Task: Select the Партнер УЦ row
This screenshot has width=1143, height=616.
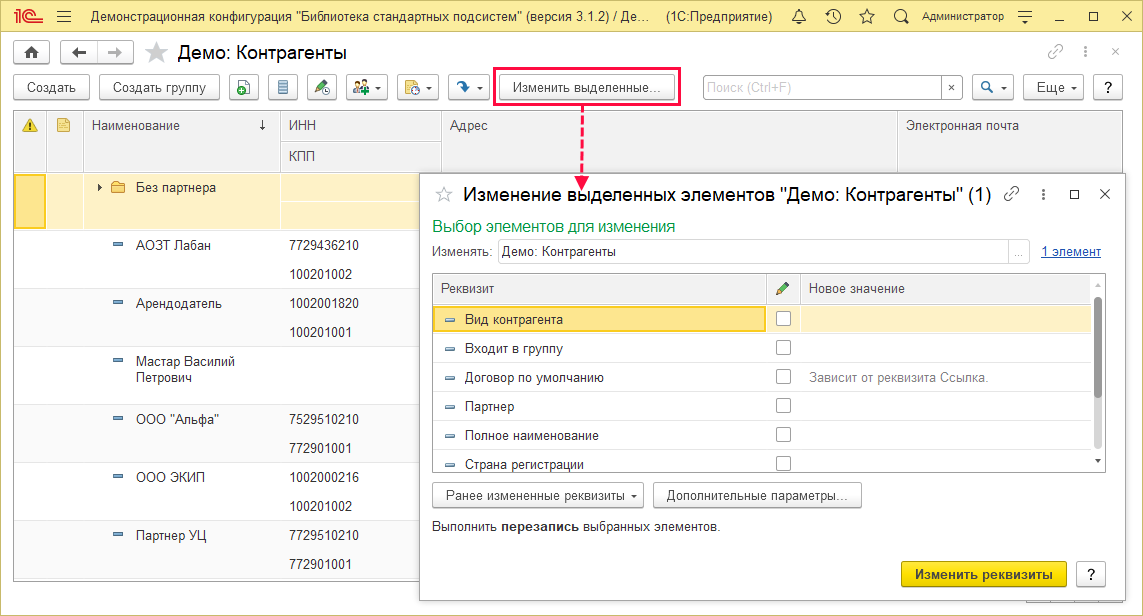Action: point(216,550)
